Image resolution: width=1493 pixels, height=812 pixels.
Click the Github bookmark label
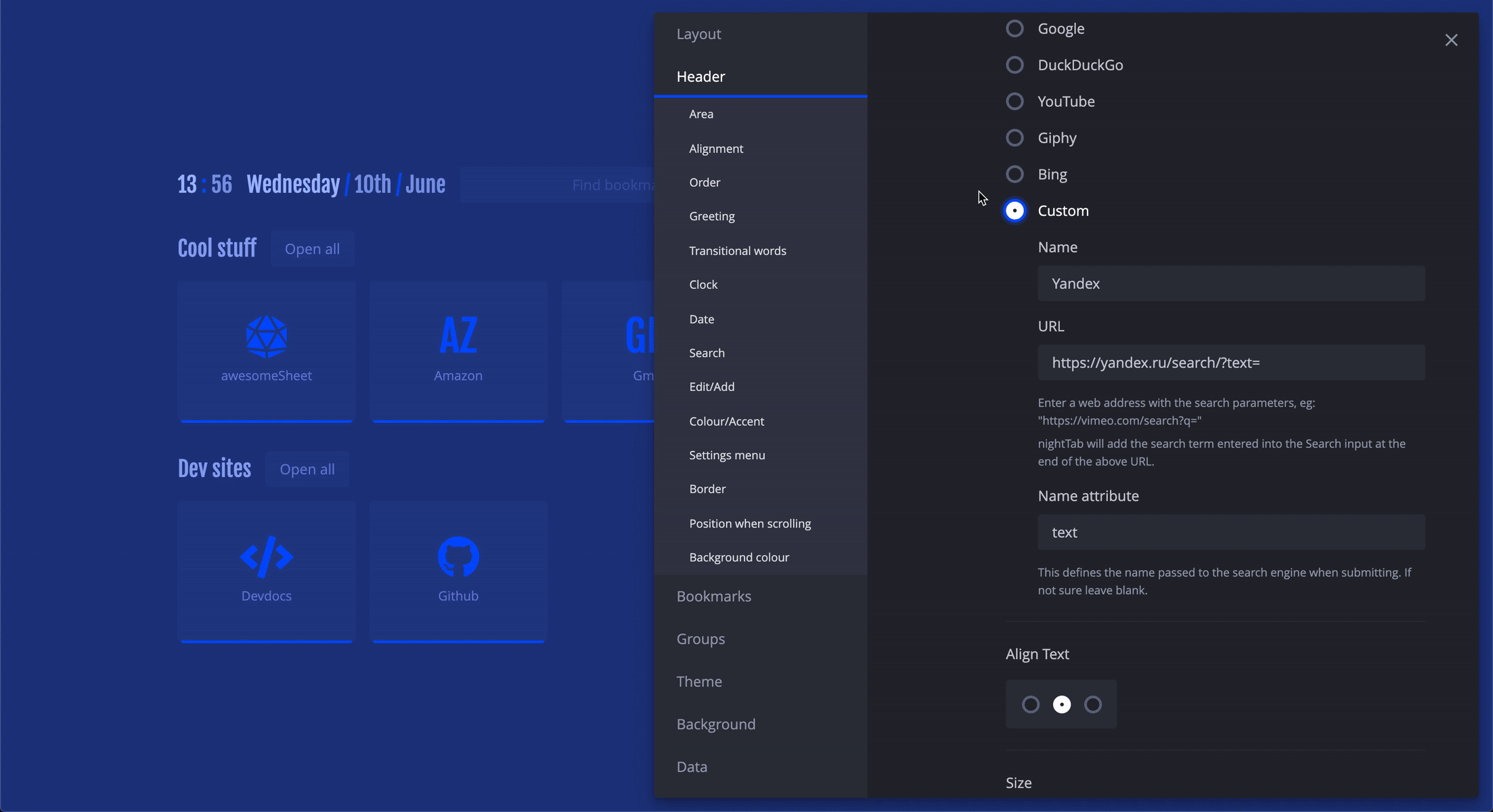point(458,596)
